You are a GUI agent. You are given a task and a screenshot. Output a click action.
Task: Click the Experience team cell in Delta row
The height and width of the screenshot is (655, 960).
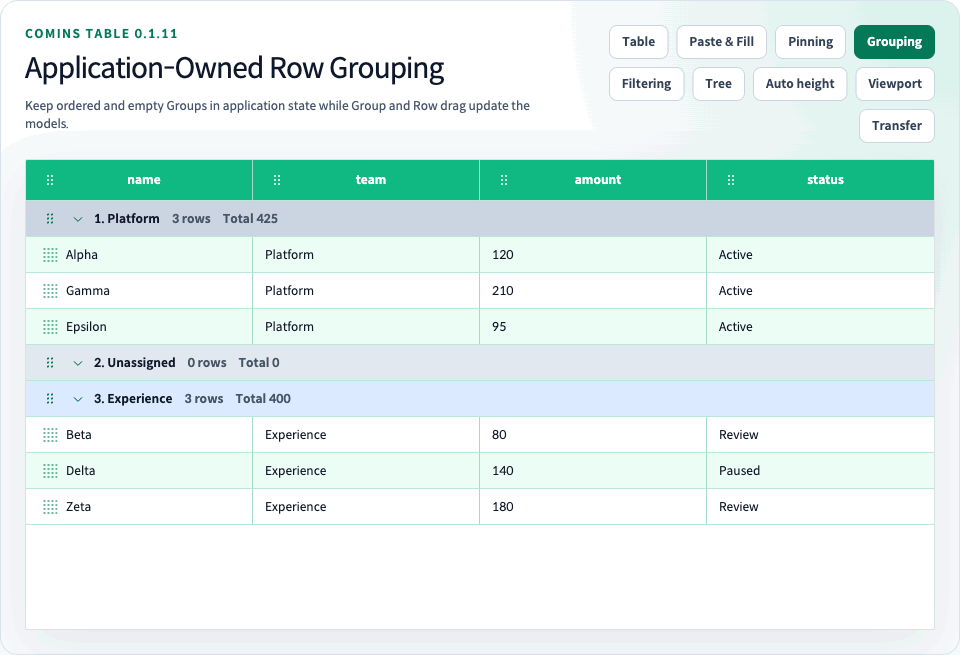coord(366,471)
